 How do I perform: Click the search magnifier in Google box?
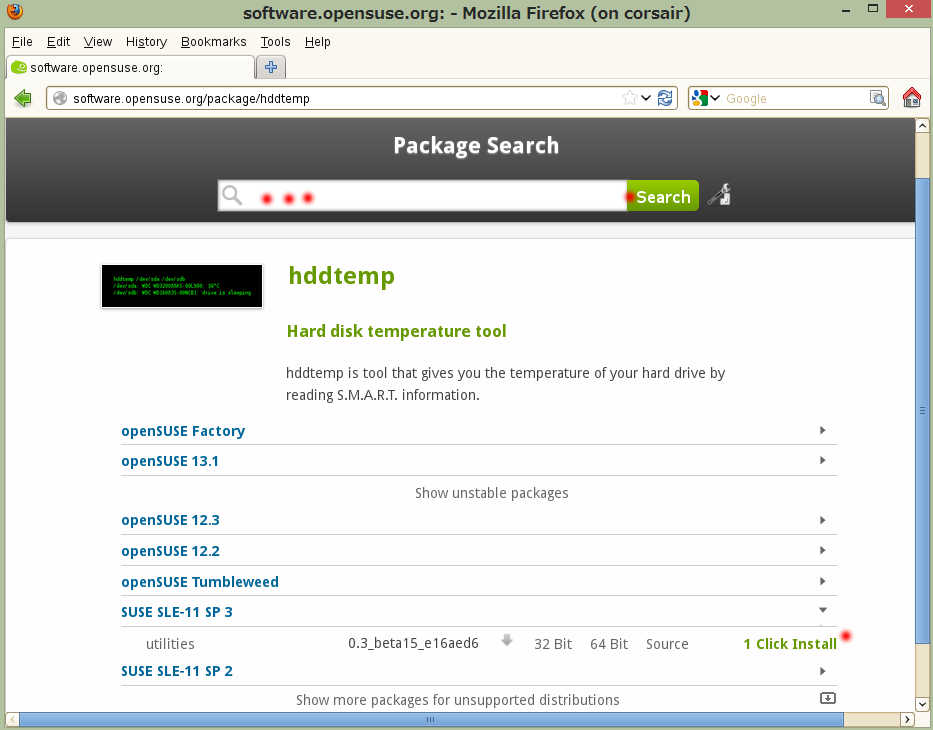(x=877, y=98)
